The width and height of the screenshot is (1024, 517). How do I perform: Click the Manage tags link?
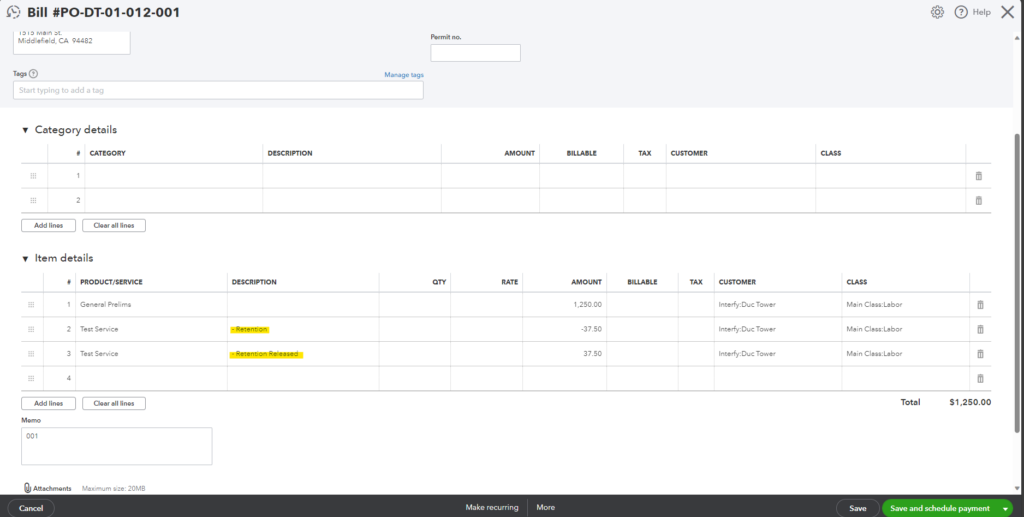click(x=403, y=75)
